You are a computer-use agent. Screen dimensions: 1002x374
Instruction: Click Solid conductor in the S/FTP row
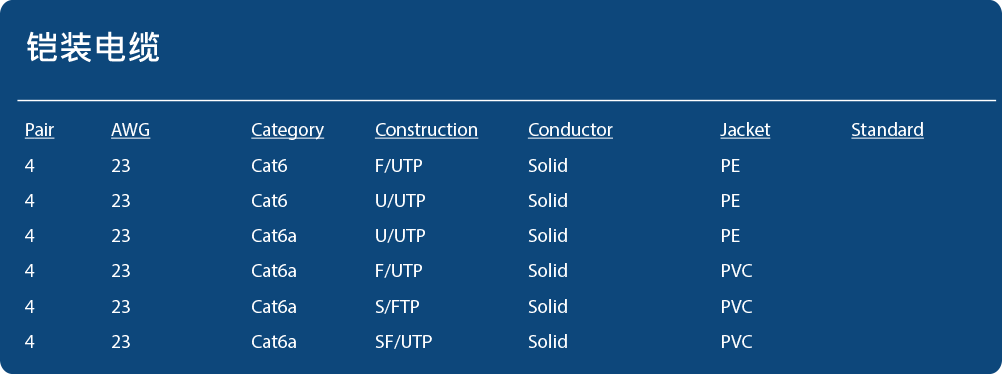(x=548, y=306)
